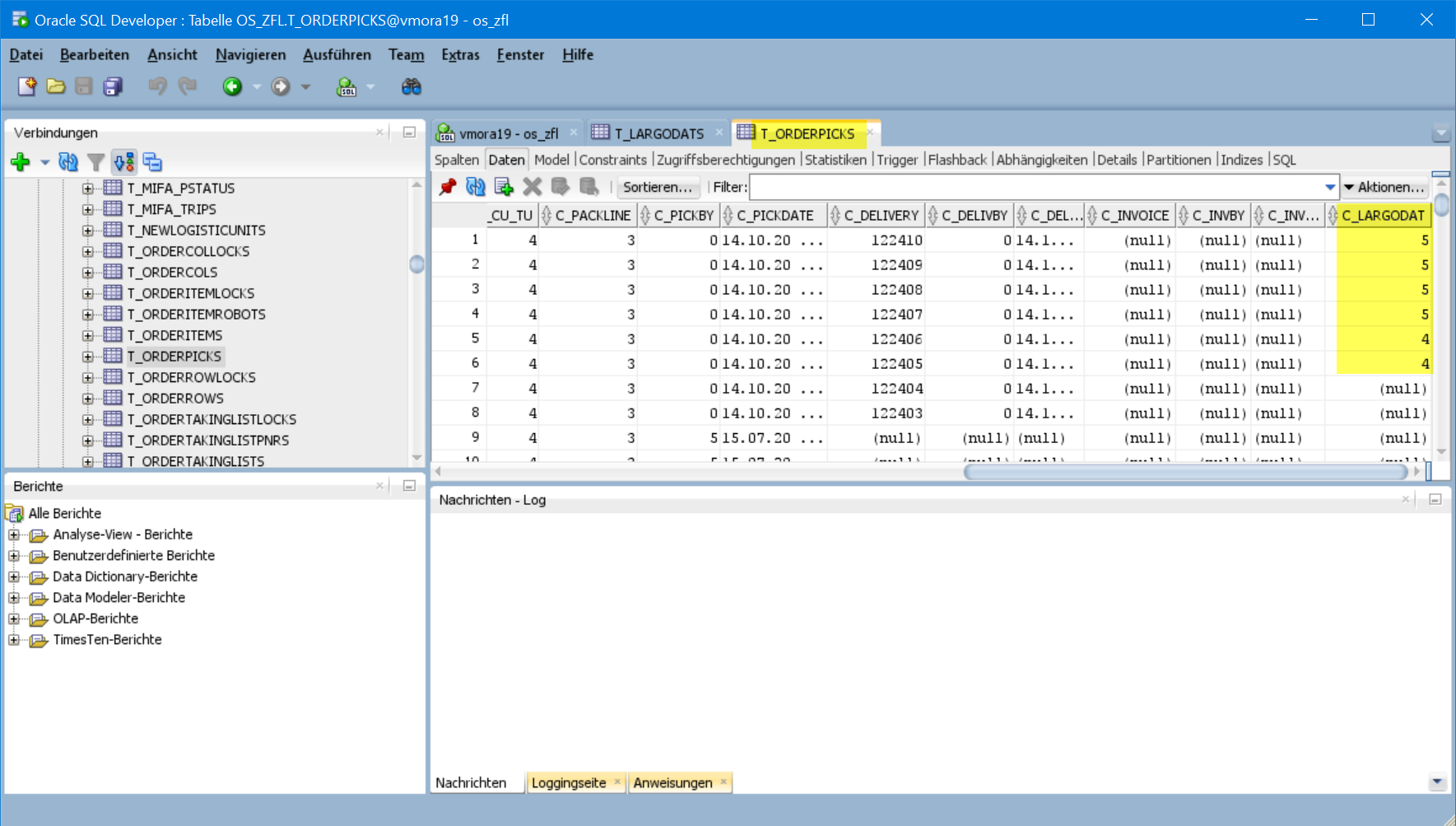The height and width of the screenshot is (826, 1456).
Task: Click the red pin Freeze View icon
Action: pos(448,187)
